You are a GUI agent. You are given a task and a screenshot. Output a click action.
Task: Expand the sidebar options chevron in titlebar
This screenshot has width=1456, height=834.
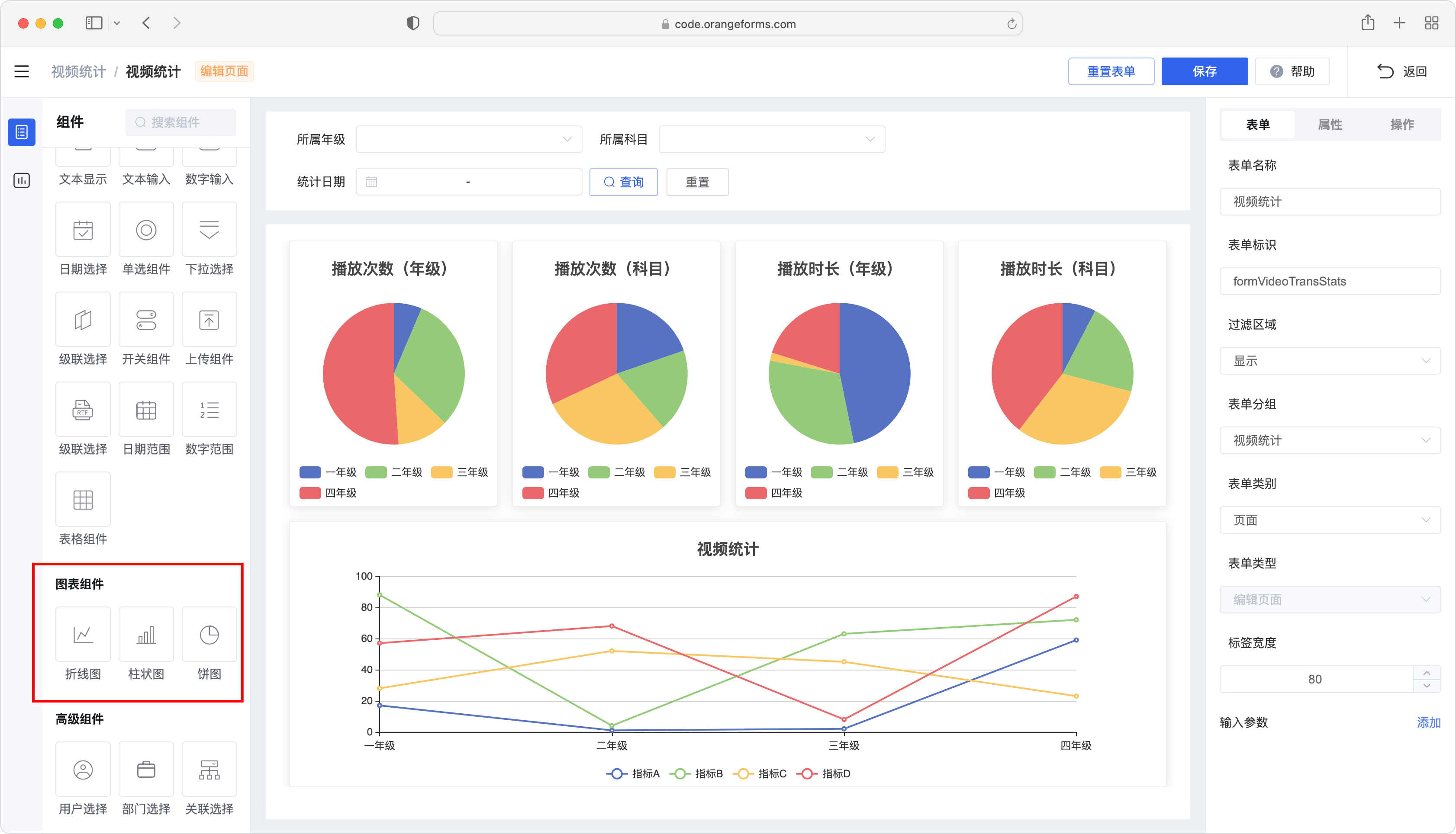117,23
